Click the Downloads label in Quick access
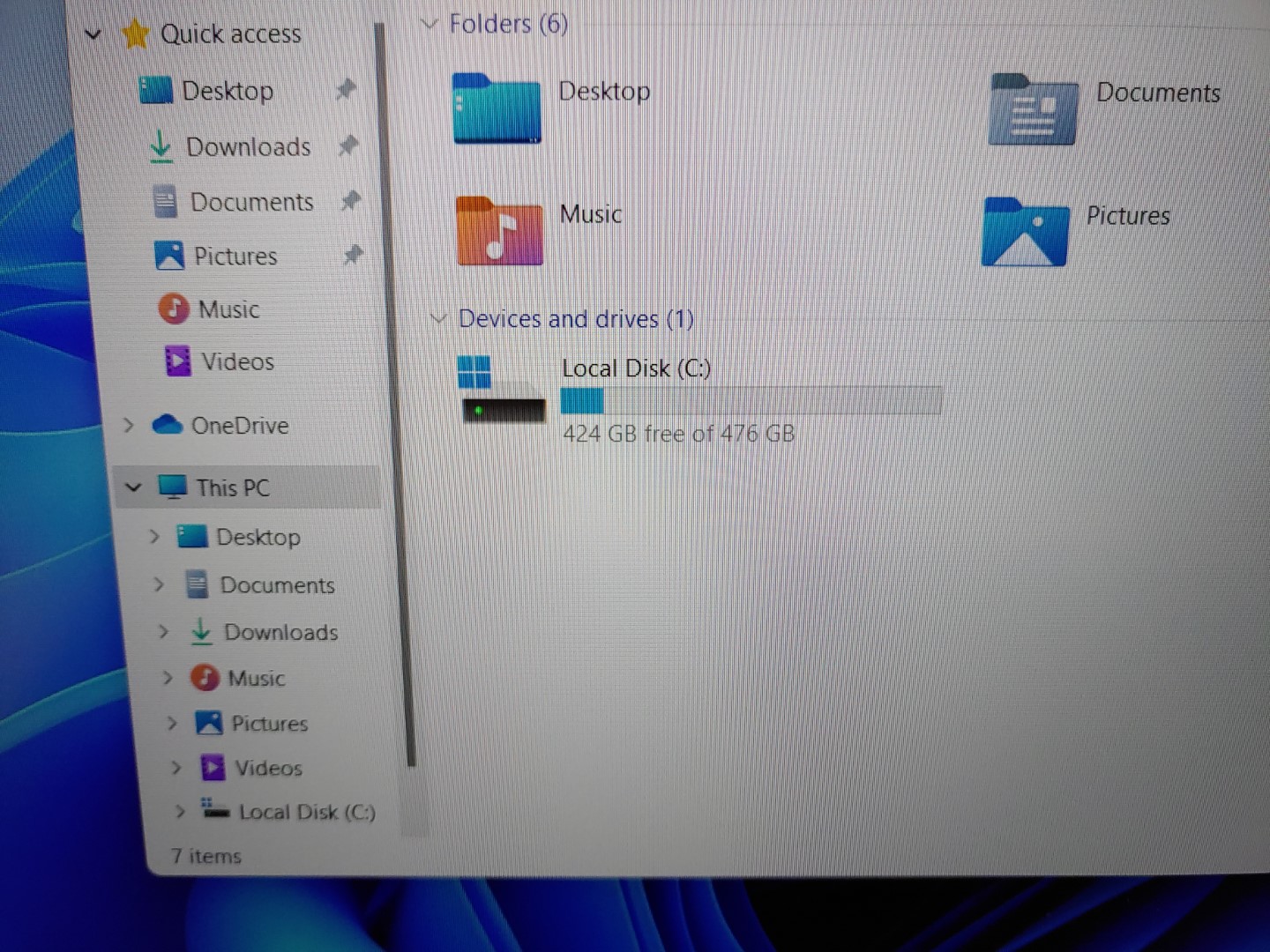The width and height of the screenshot is (1270, 952). (x=249, y=146)
